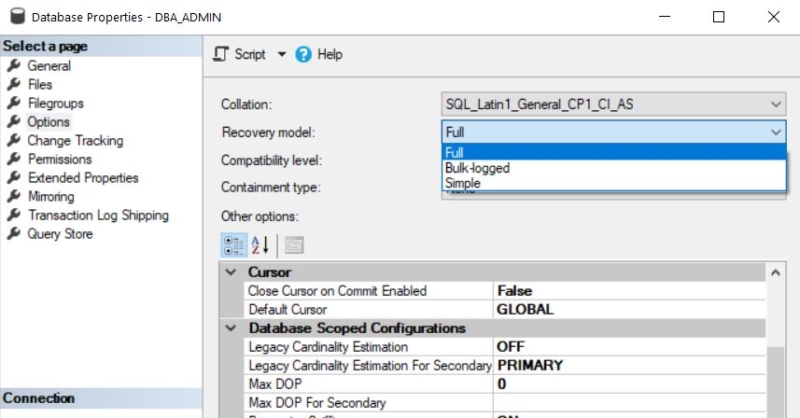Click the options grid scroll-up arrow
800x418 pixels.
pos(776,273)
